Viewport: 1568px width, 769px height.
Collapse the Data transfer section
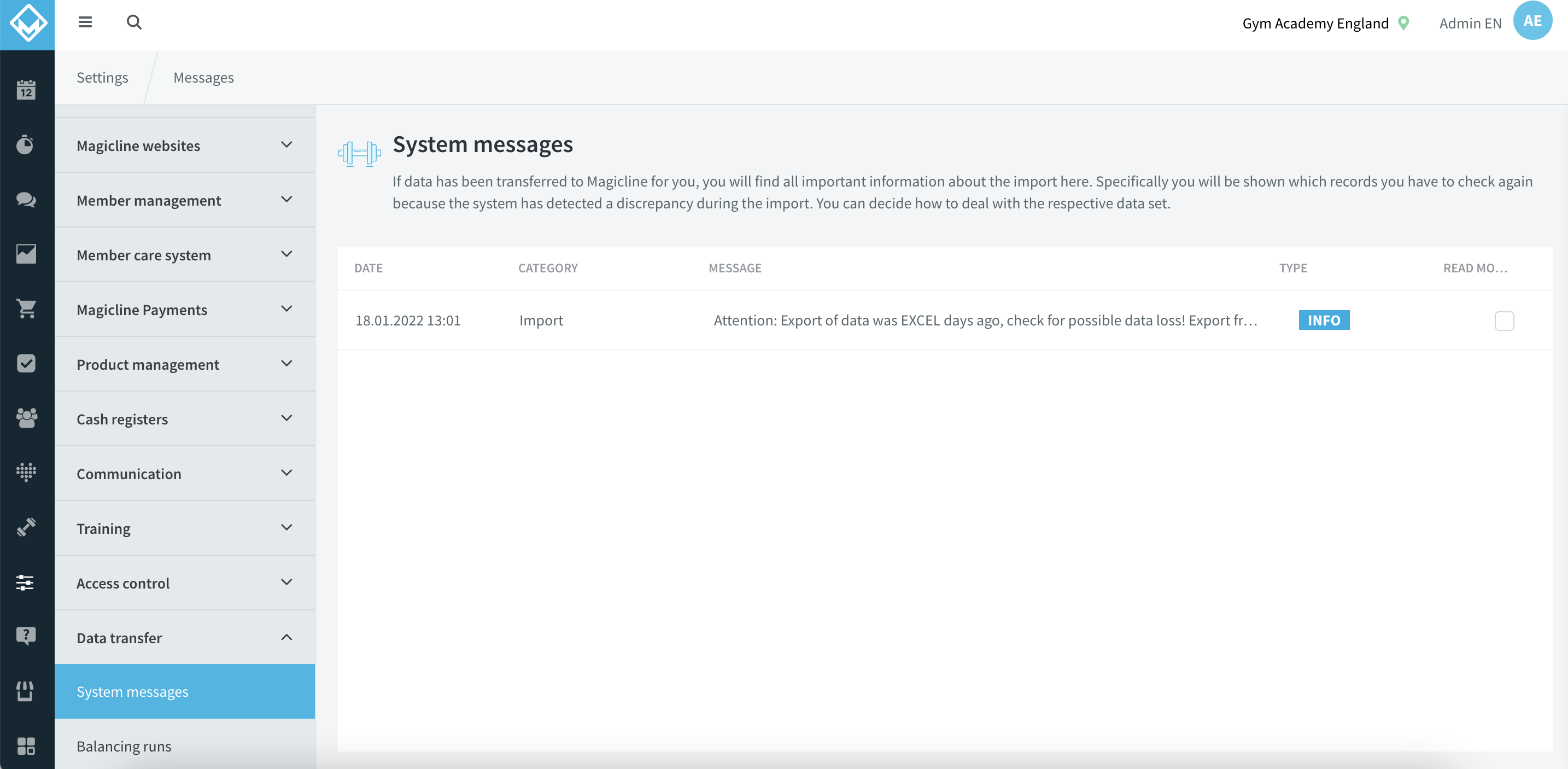click(x=185, y=638)
